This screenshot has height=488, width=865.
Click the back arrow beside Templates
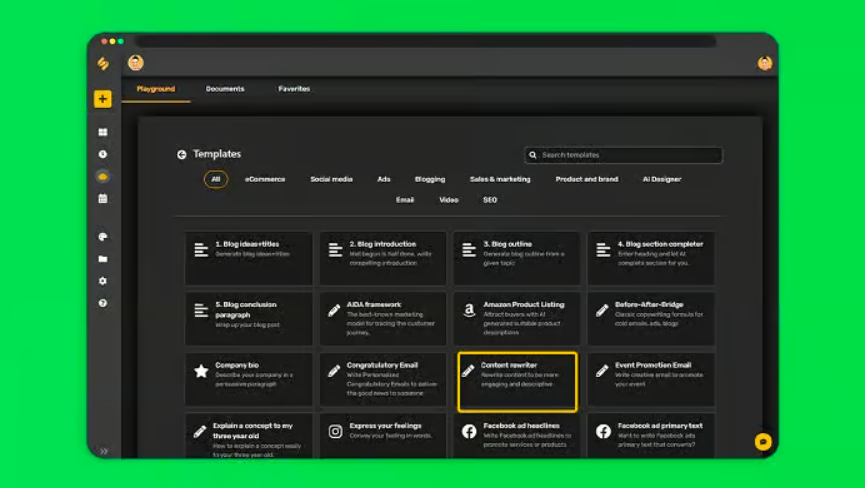pyautogui.click(x=182, y=155)
